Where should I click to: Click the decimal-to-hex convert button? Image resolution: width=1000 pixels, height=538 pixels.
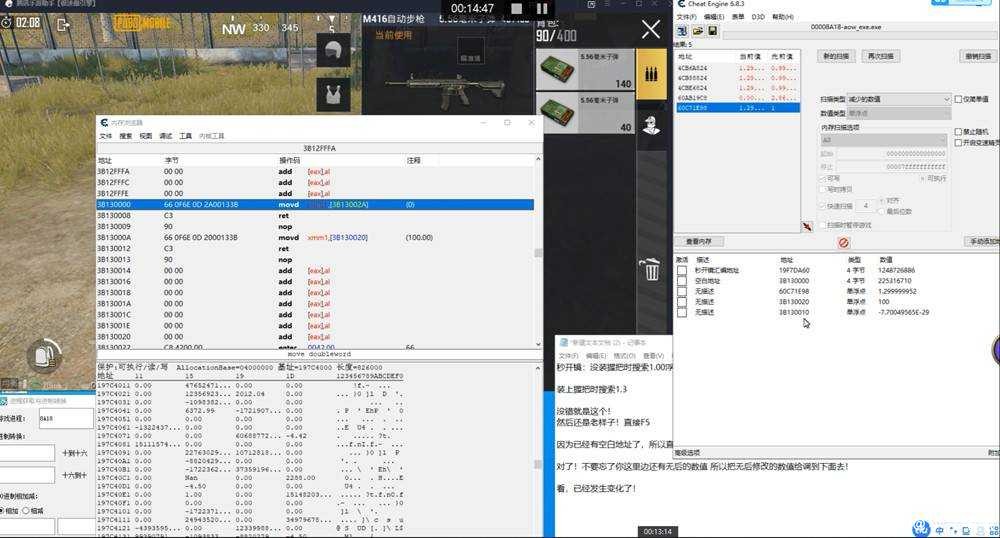pos(75,453)
